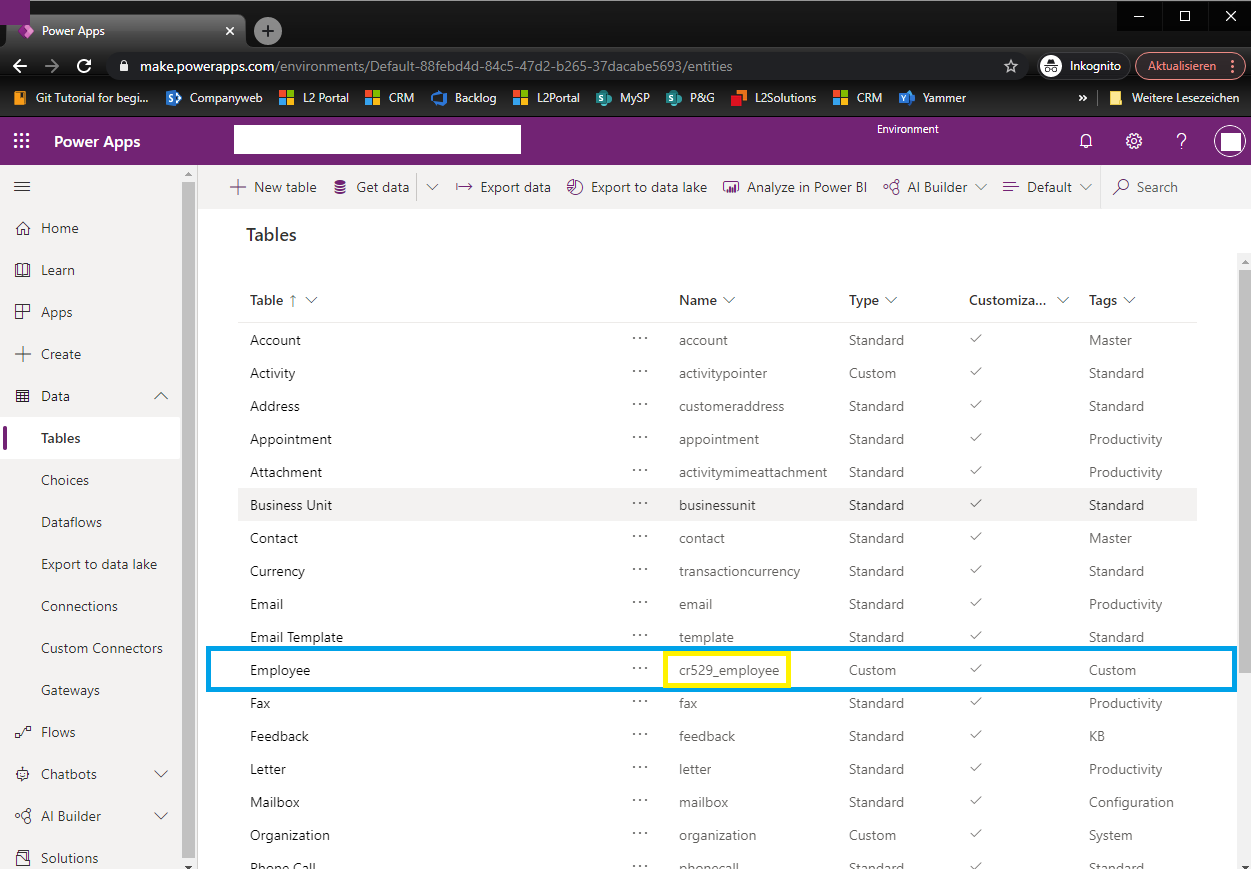Reload the page in browser
This screenshot has width=1251, height=869.
click(x=84, y=66)
